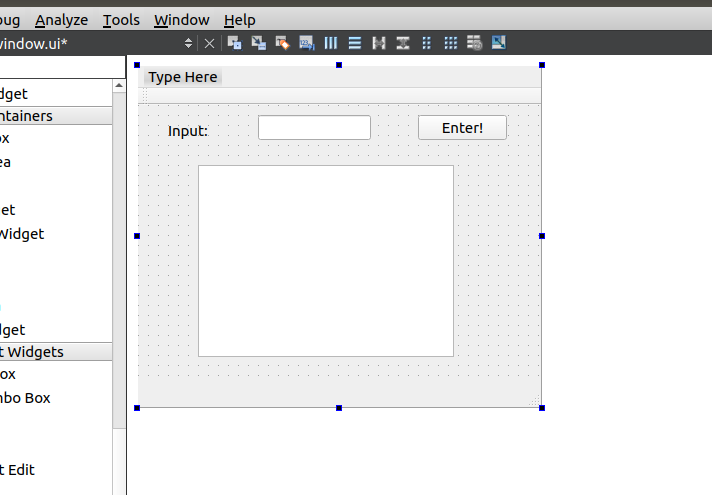The height and width of the screenshot is (495, 712).
Task: Select the Edit Widgets mode icon
Action: click(x=235, y=43)
